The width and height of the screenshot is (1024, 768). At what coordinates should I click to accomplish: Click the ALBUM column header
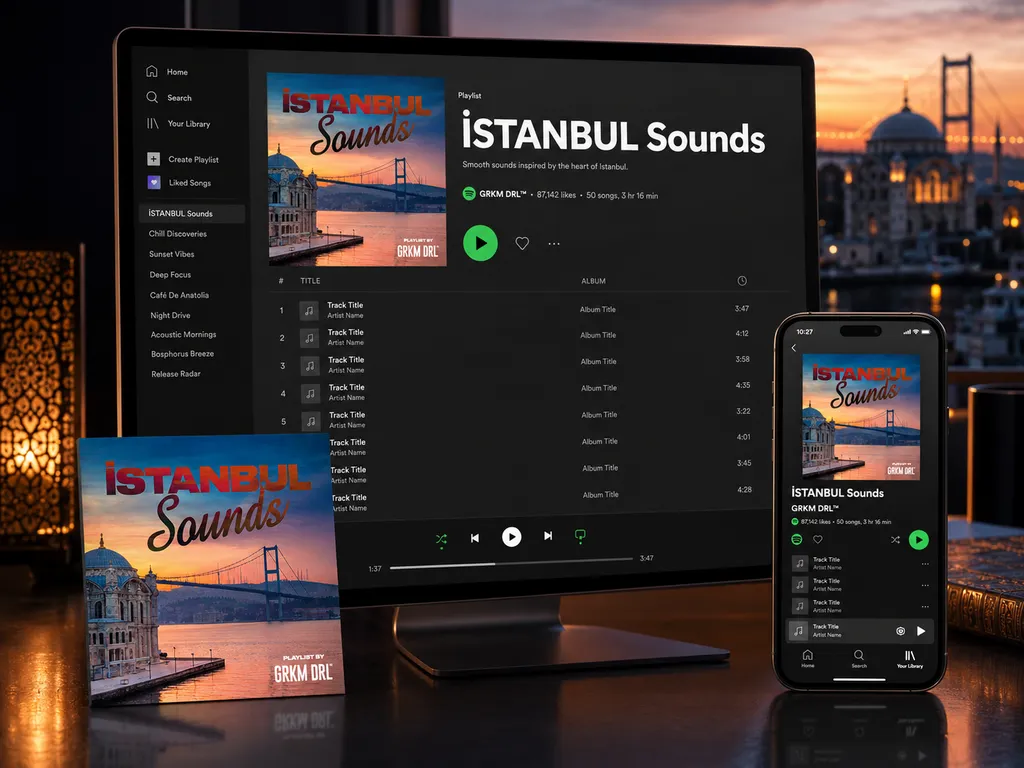(x=594, y=281)
